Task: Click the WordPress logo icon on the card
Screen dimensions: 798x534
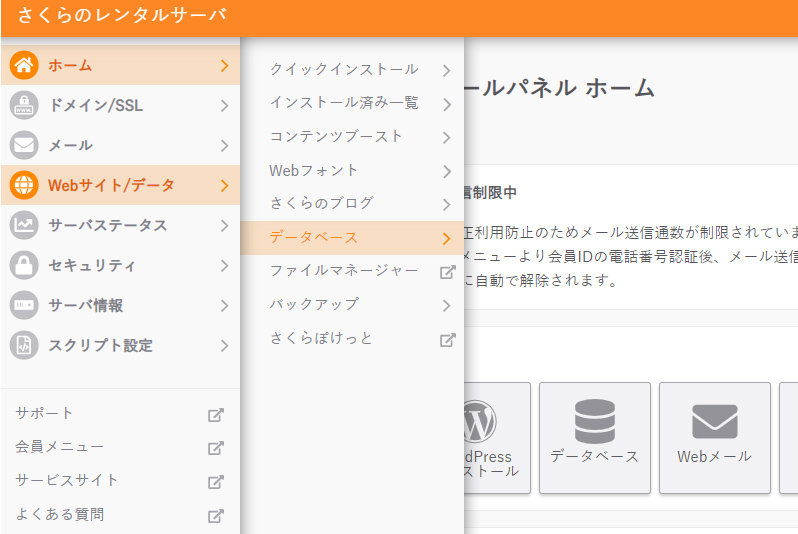Action: (479, 421)
